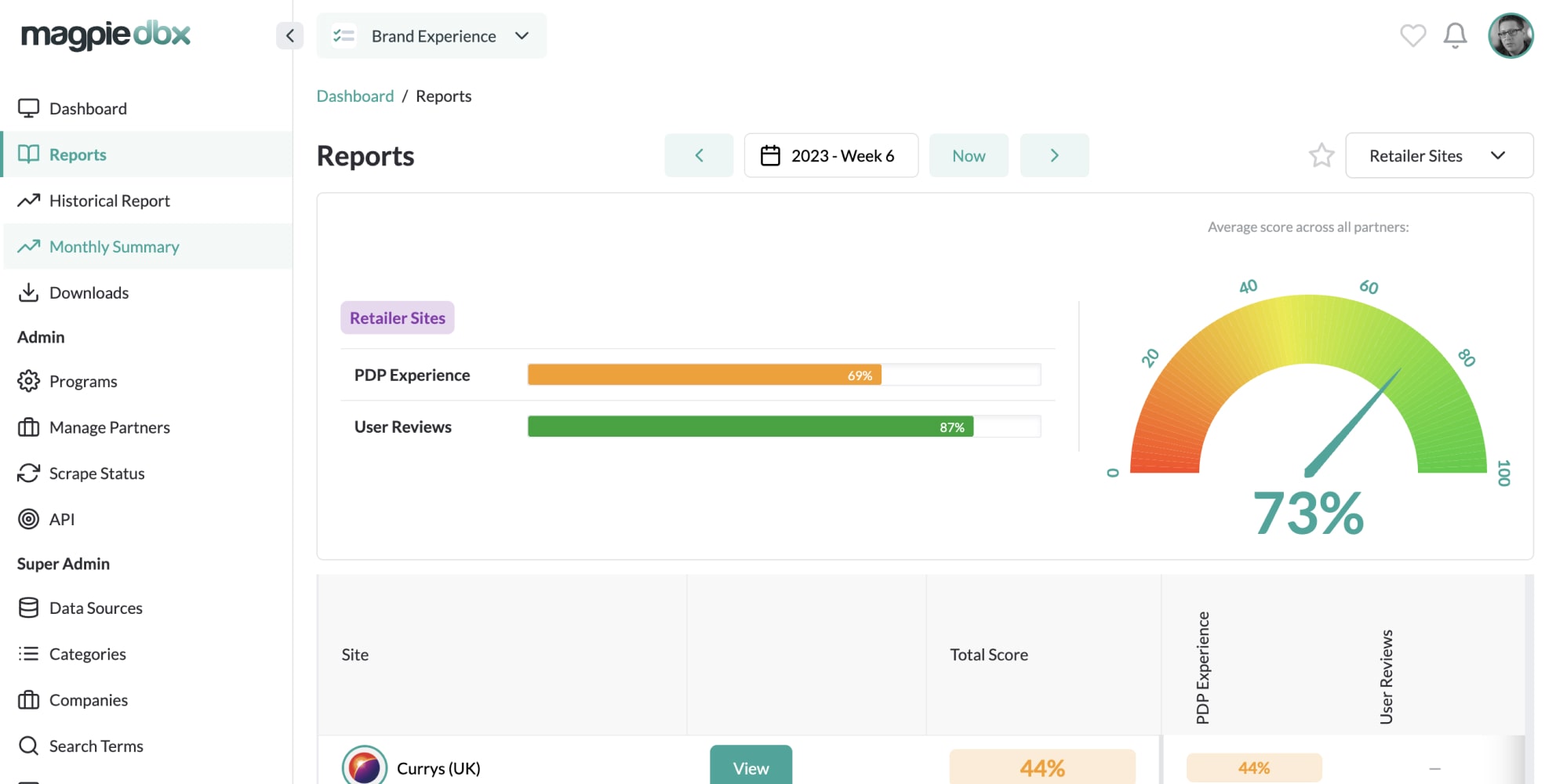
Task: Click the Reports breadcrumb text
Action: click(x=443, y=96)
